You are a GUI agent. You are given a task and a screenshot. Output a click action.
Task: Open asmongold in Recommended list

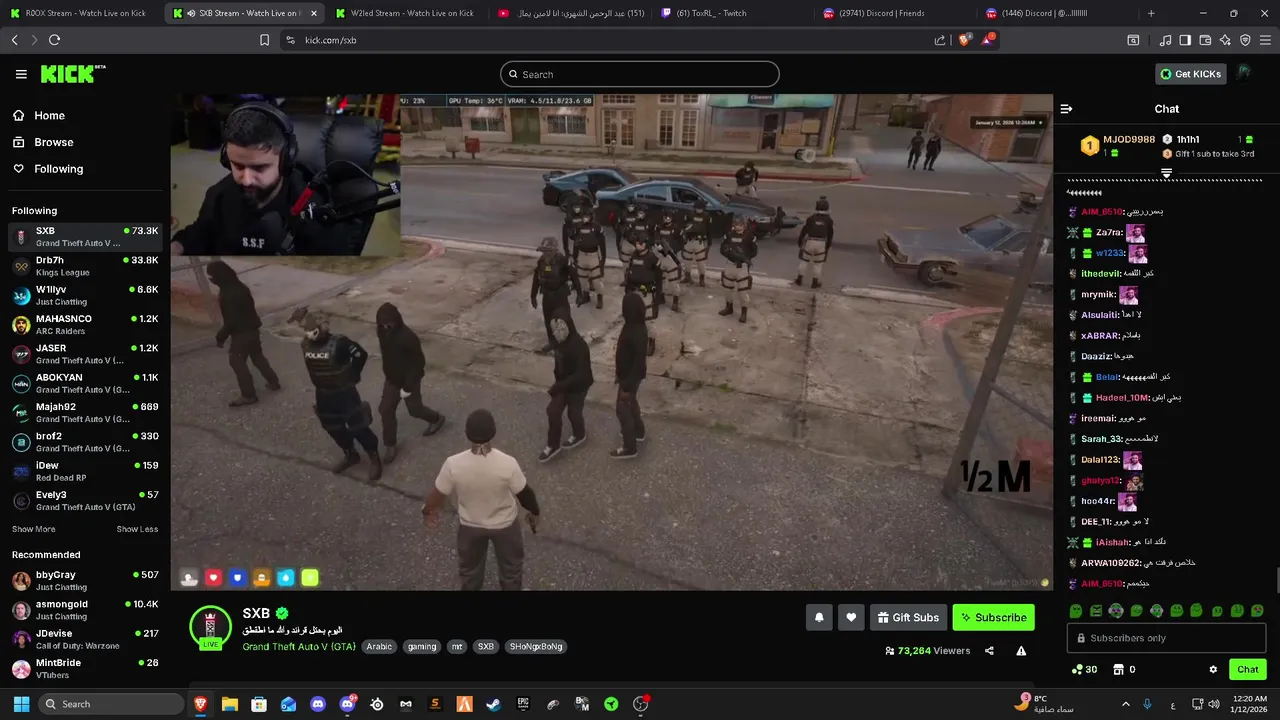pyautogui.click(x=85, y=610)
